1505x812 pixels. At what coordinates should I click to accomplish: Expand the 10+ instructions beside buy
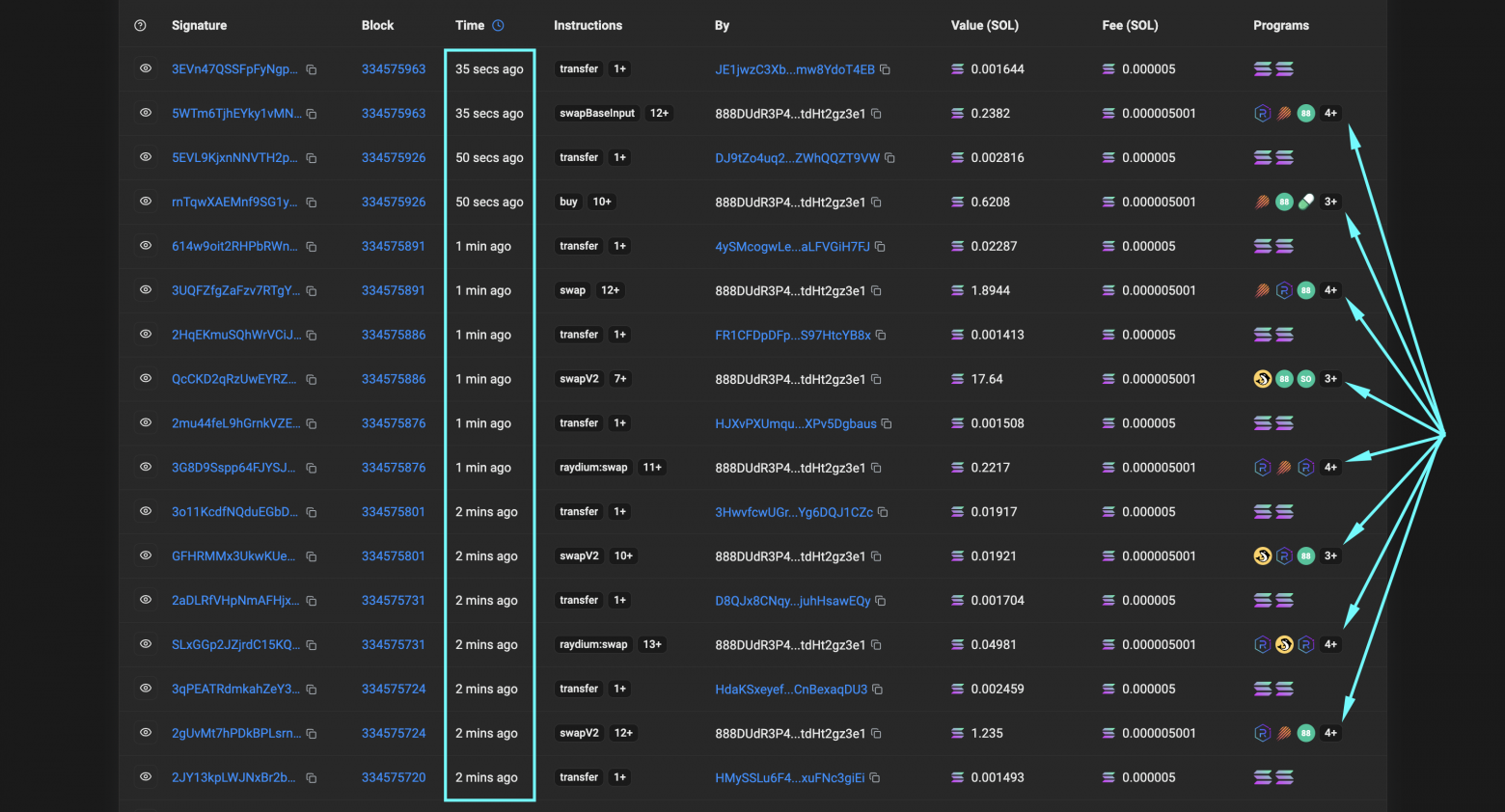click(602, 203)
